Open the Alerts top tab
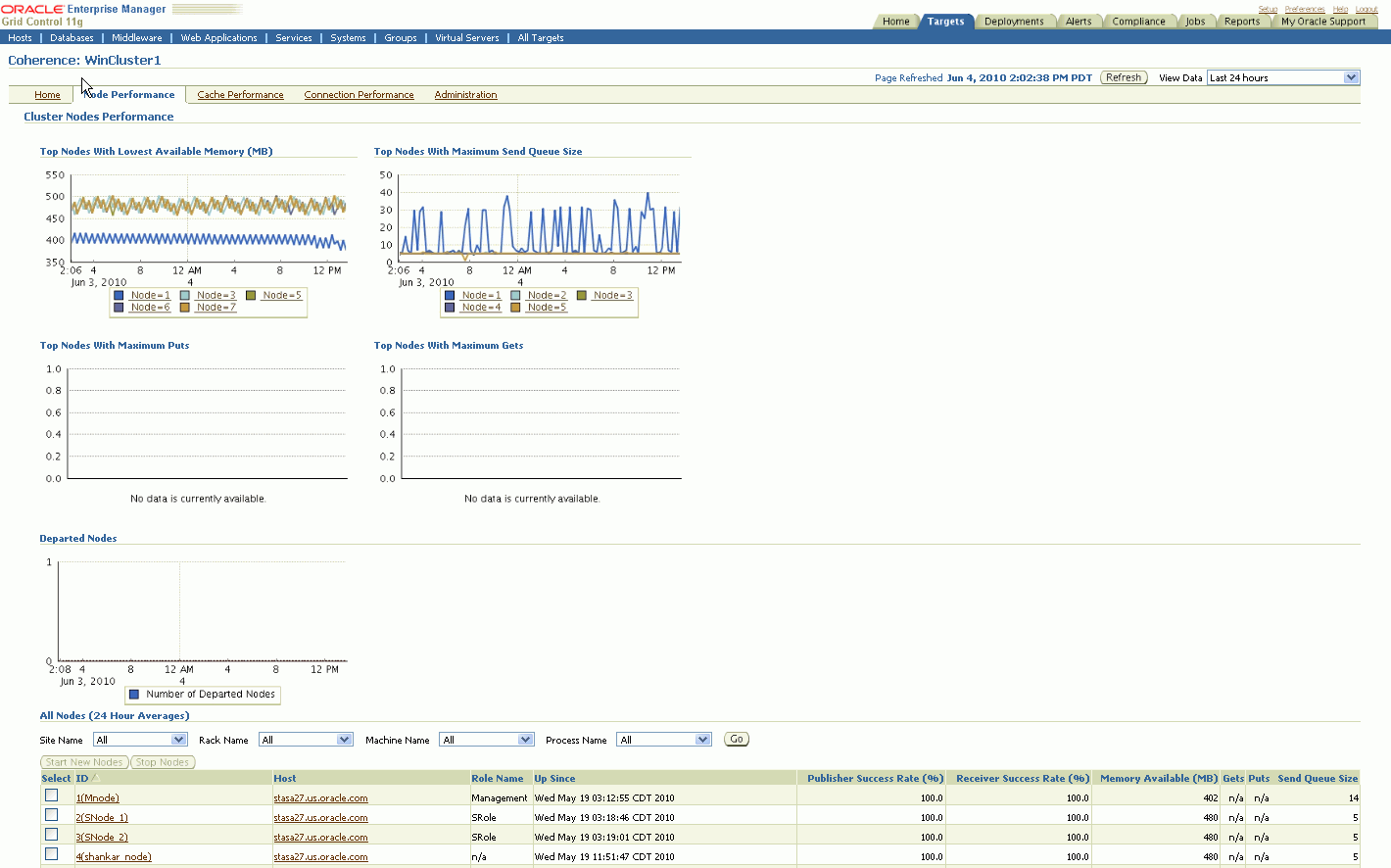The image size is (1391, 868). tap(1079, 22)
